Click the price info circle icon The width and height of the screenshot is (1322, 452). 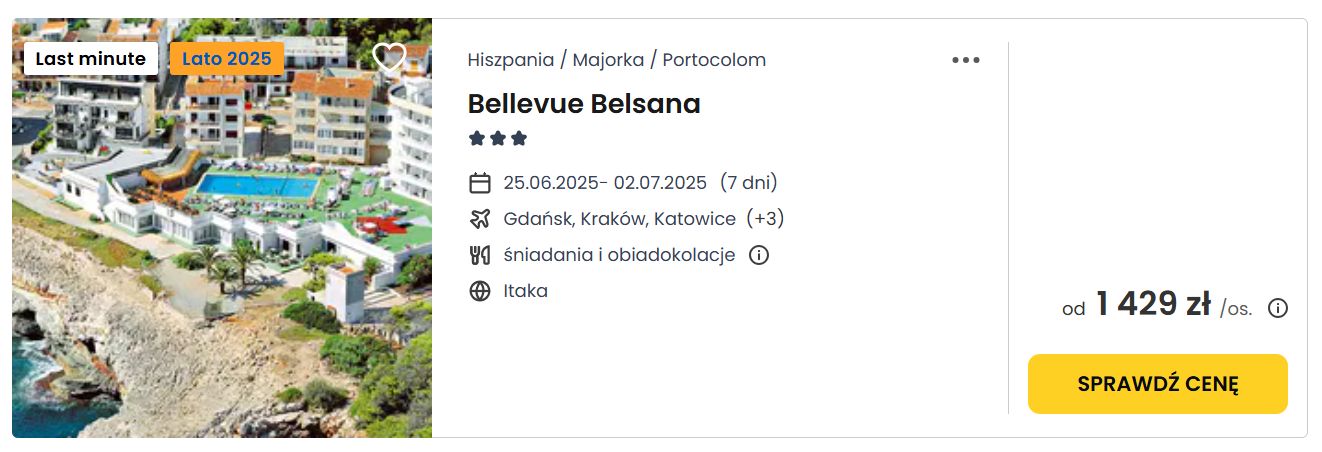coord(1278,308)
